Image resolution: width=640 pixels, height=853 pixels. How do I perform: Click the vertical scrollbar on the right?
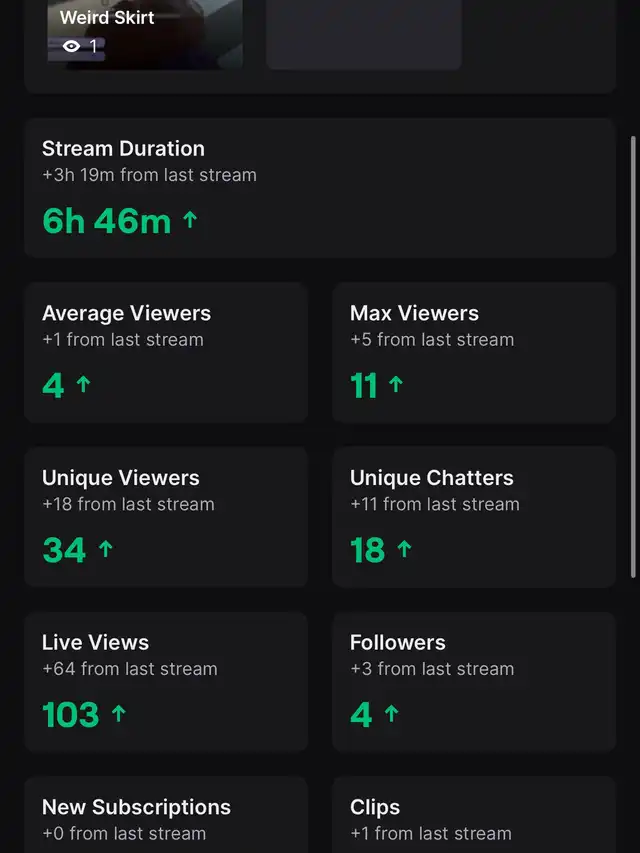point(632,355)
